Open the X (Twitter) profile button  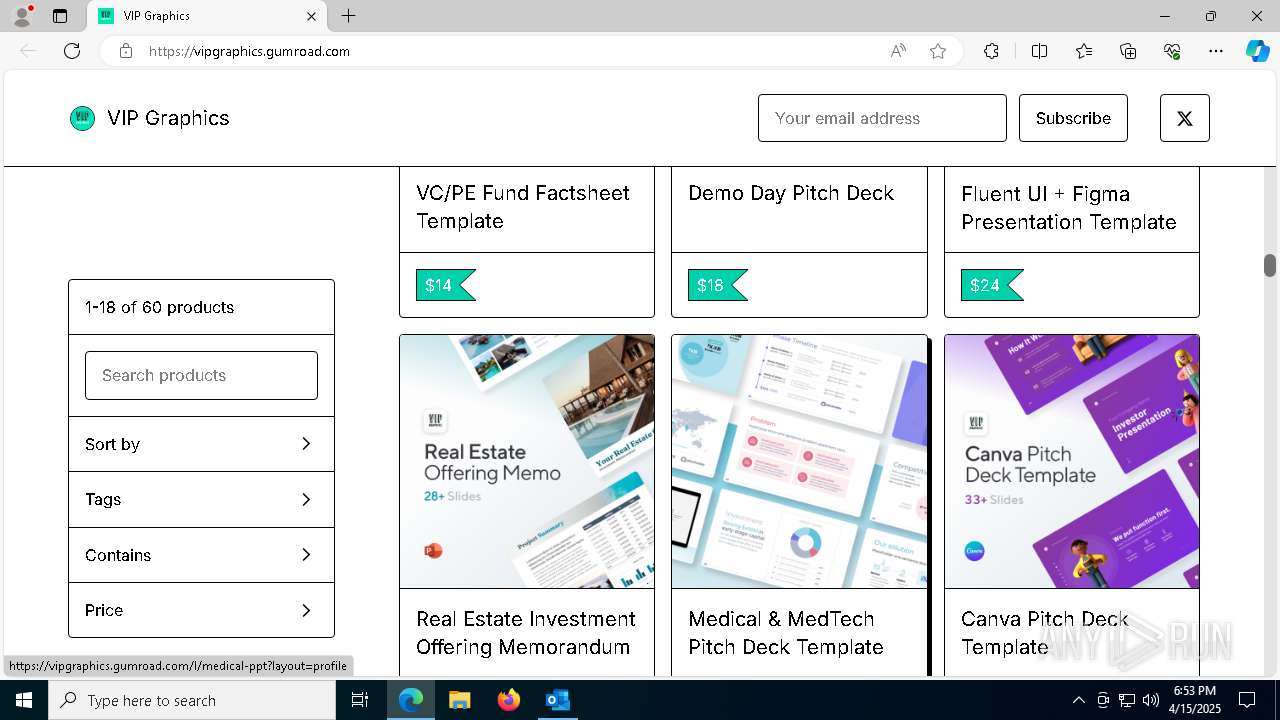1185,118
